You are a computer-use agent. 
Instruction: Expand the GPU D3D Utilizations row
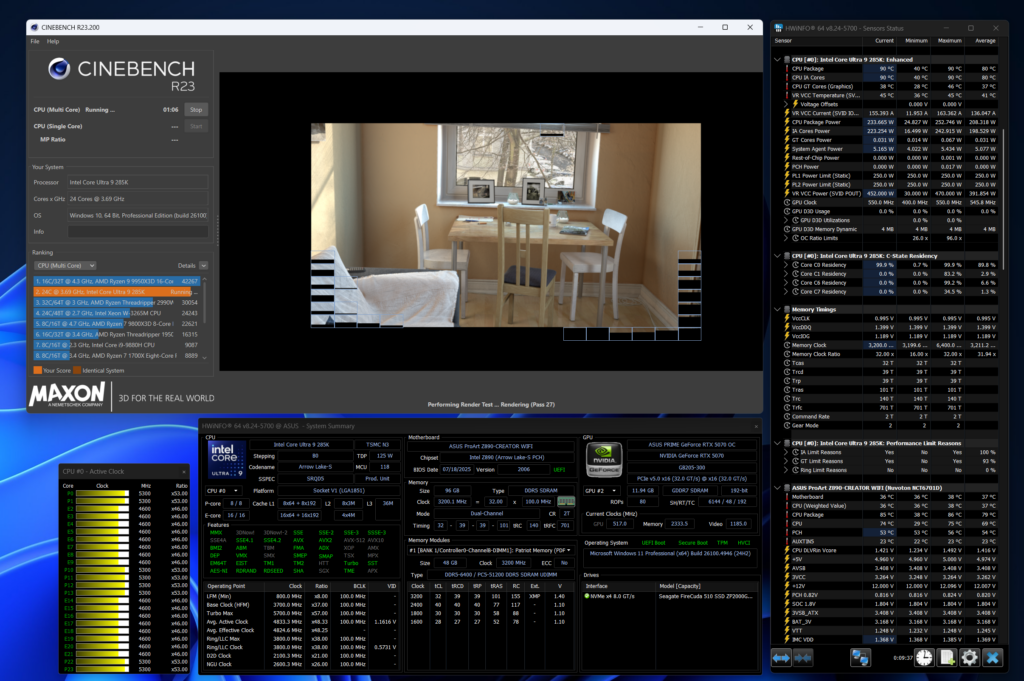pos(786,220)
